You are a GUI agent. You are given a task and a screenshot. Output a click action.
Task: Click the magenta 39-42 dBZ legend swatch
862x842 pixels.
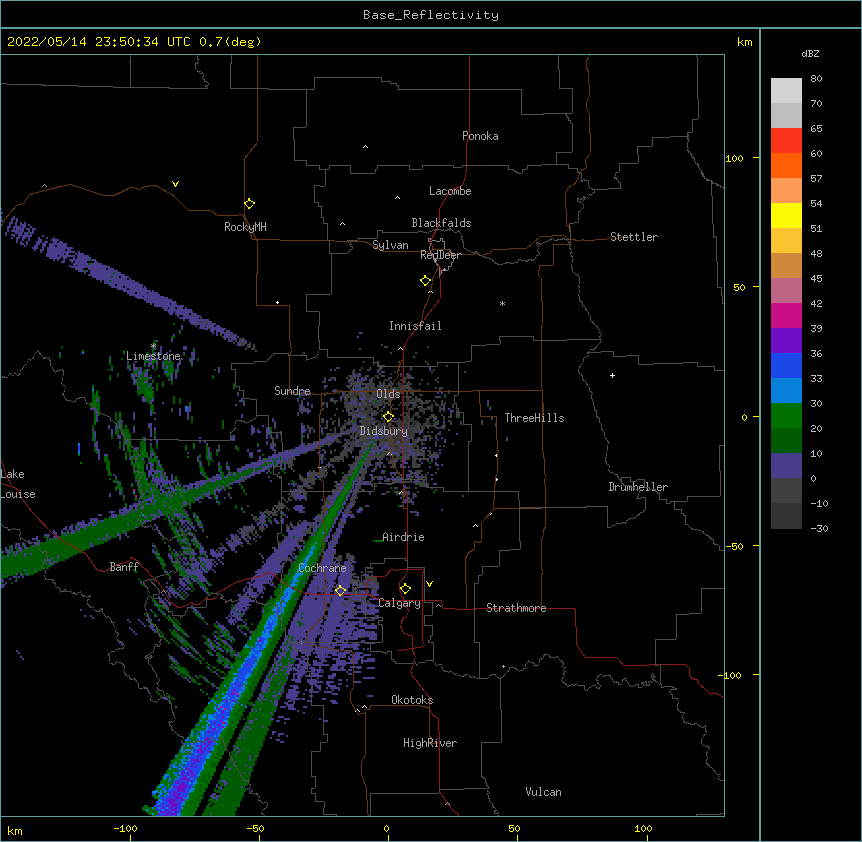coord(786,316)
